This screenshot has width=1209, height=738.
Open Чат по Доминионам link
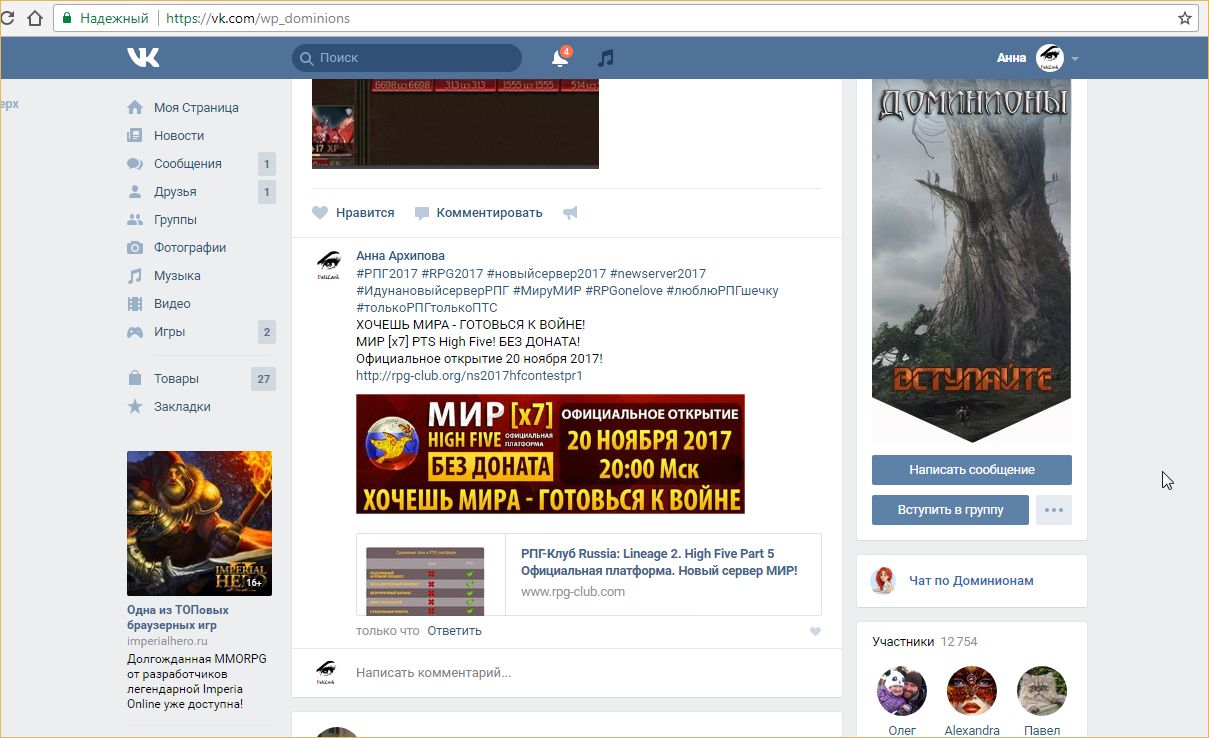(971, 581)
